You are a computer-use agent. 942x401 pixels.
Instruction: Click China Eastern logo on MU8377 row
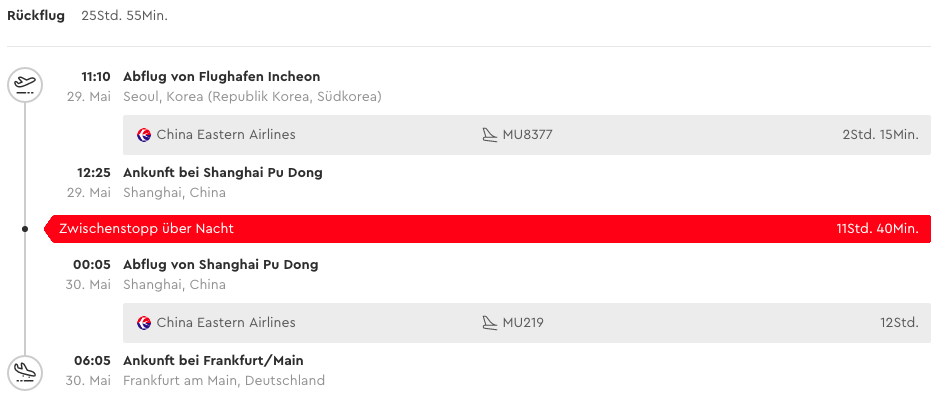(x=144, y=135)
